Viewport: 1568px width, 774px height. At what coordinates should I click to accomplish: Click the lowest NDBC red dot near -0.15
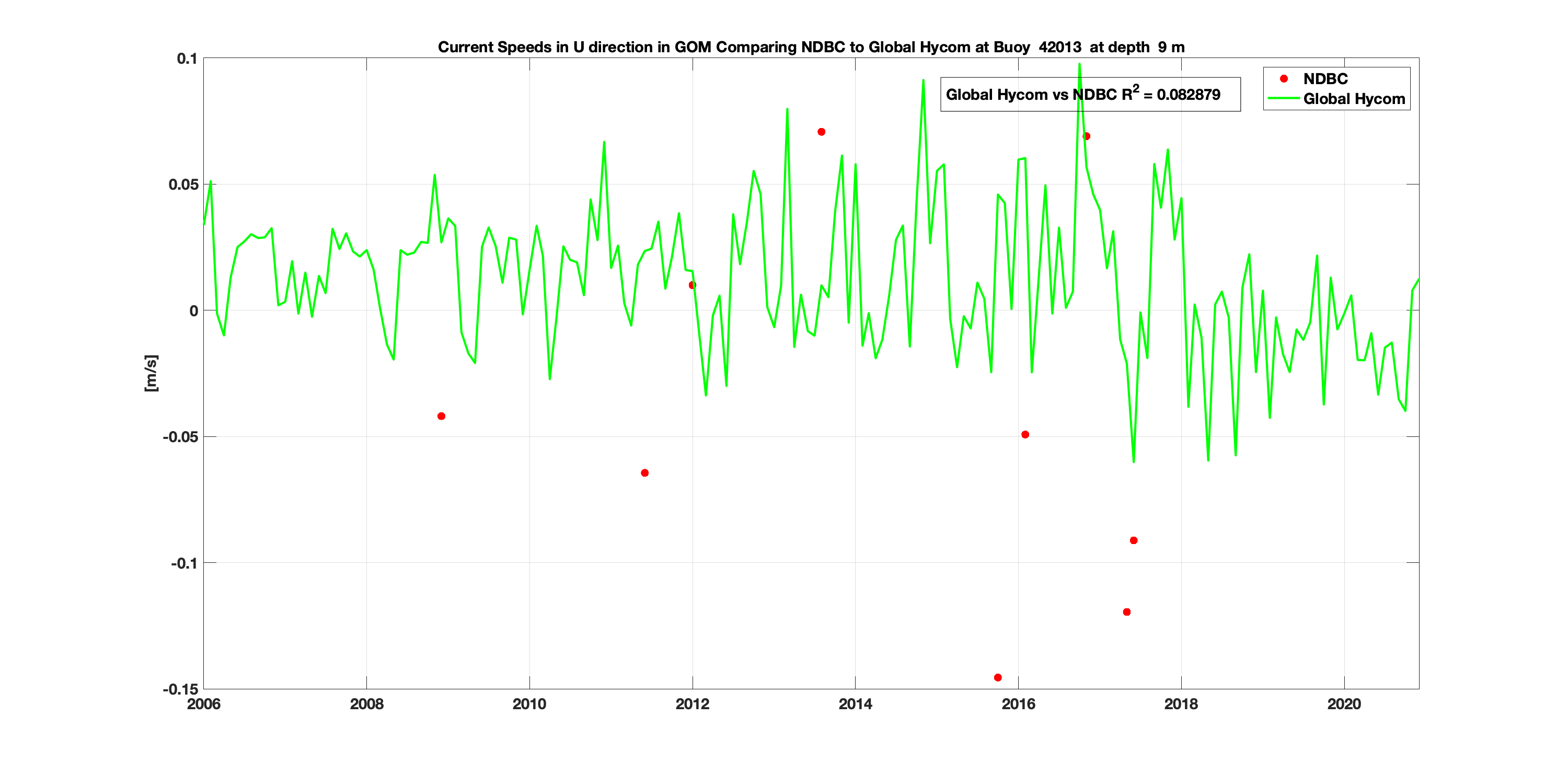click(998, 677)
